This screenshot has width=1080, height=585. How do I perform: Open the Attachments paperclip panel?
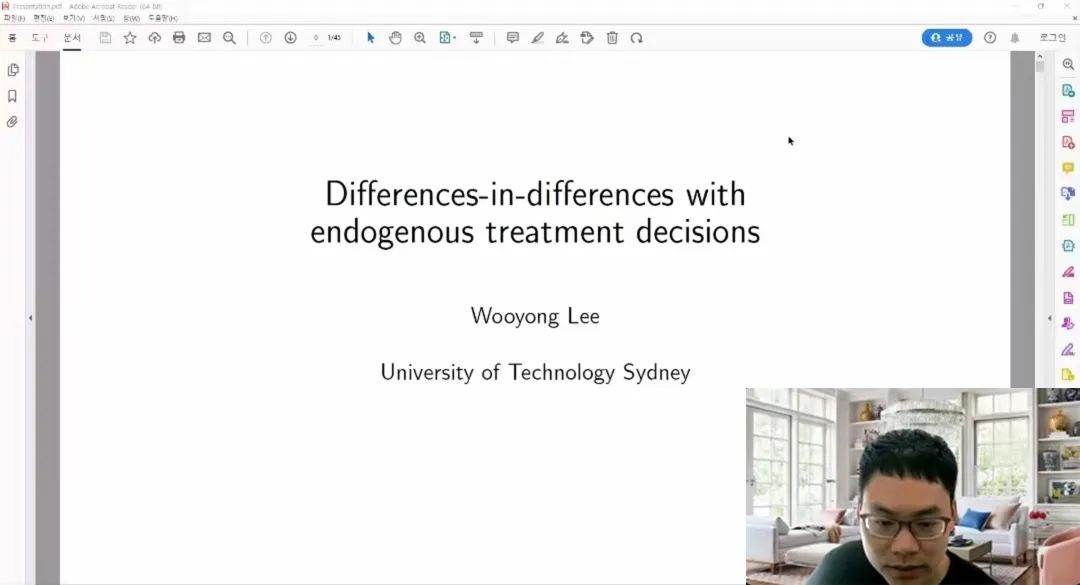[x=13, y=122]
